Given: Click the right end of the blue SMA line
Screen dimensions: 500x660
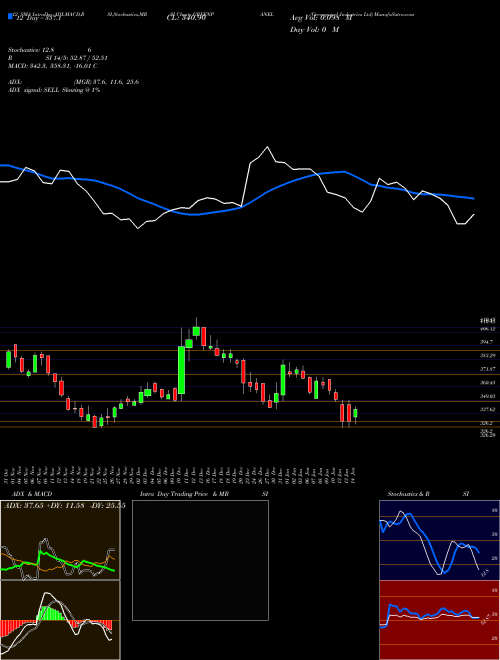Looking at the screenshot, I should [473, 198].
